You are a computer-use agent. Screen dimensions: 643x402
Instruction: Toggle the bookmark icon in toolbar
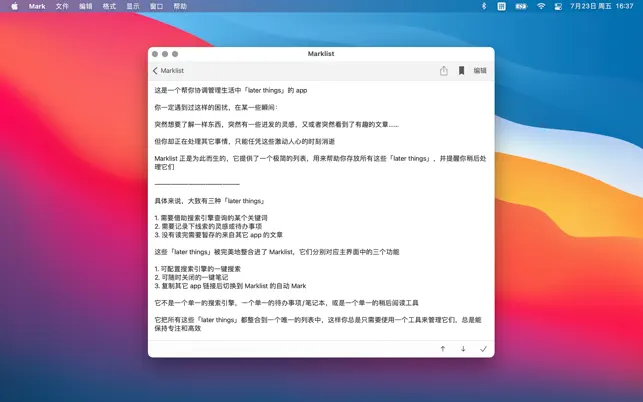(461, 71)
